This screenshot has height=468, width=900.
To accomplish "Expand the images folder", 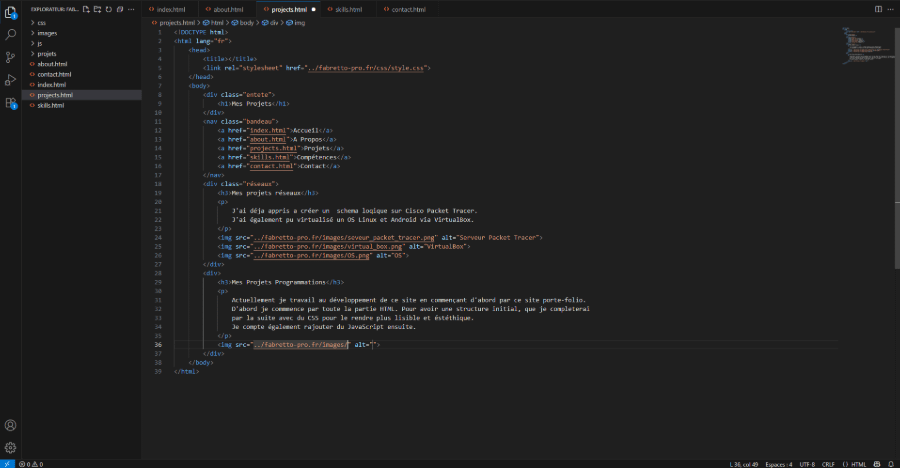I will [47, 33].
